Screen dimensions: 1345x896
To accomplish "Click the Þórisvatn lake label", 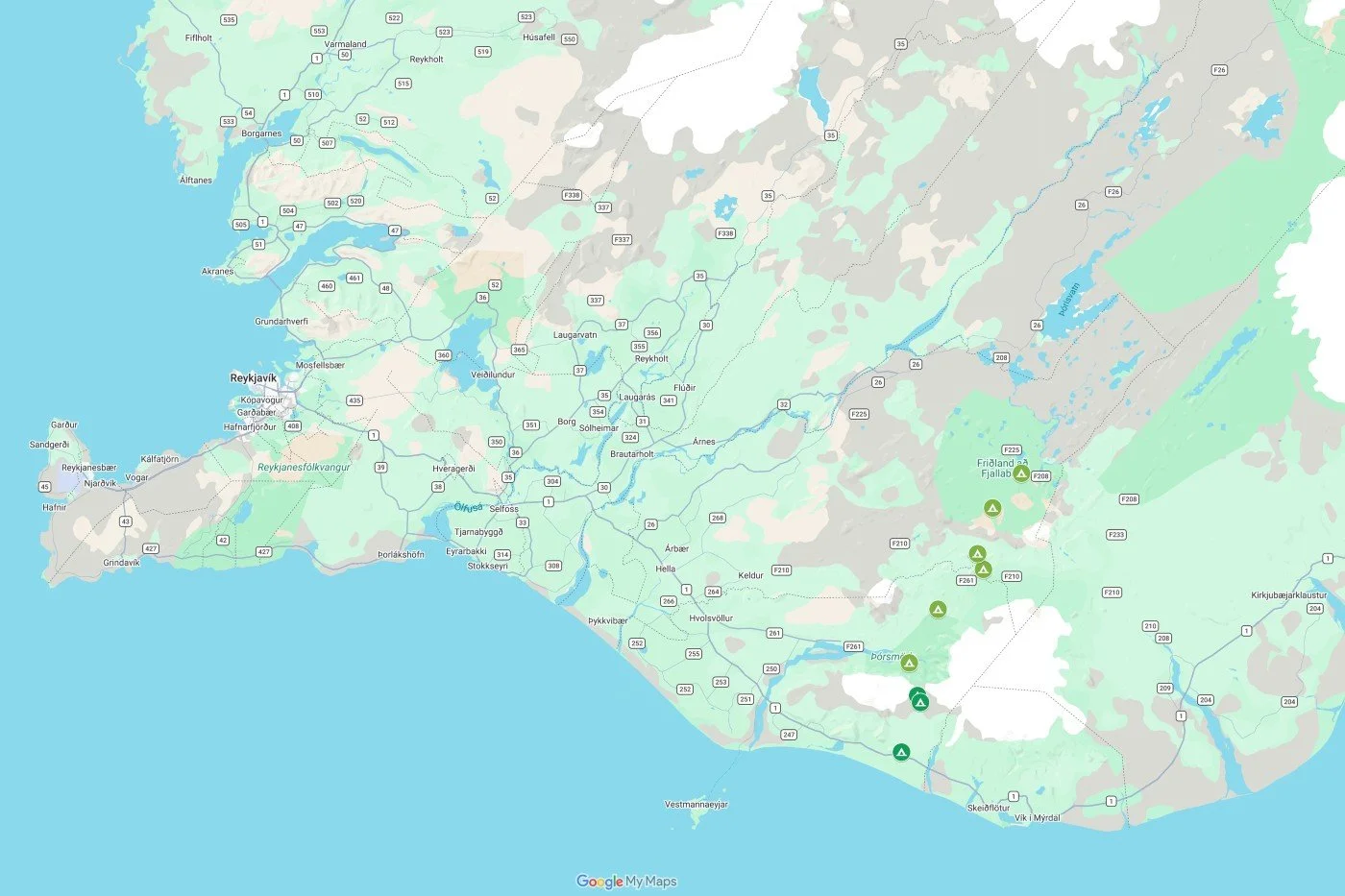I will pyautogui.click(x=1069, y=299).
